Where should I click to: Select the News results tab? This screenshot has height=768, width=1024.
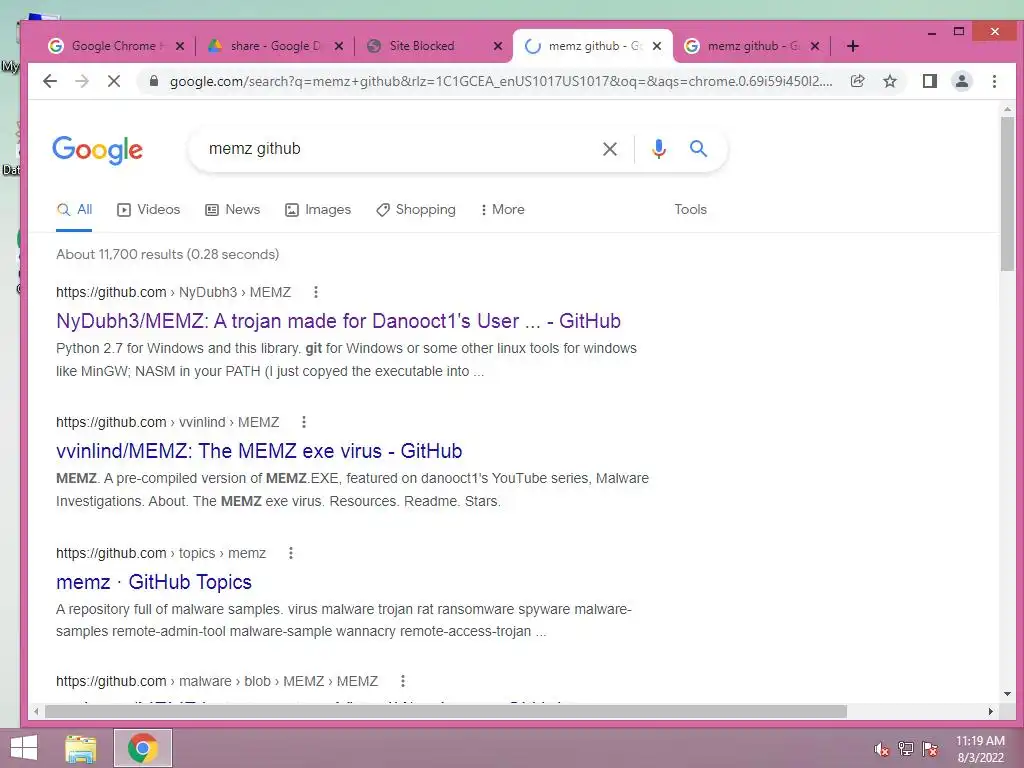(x=232, y=210)
